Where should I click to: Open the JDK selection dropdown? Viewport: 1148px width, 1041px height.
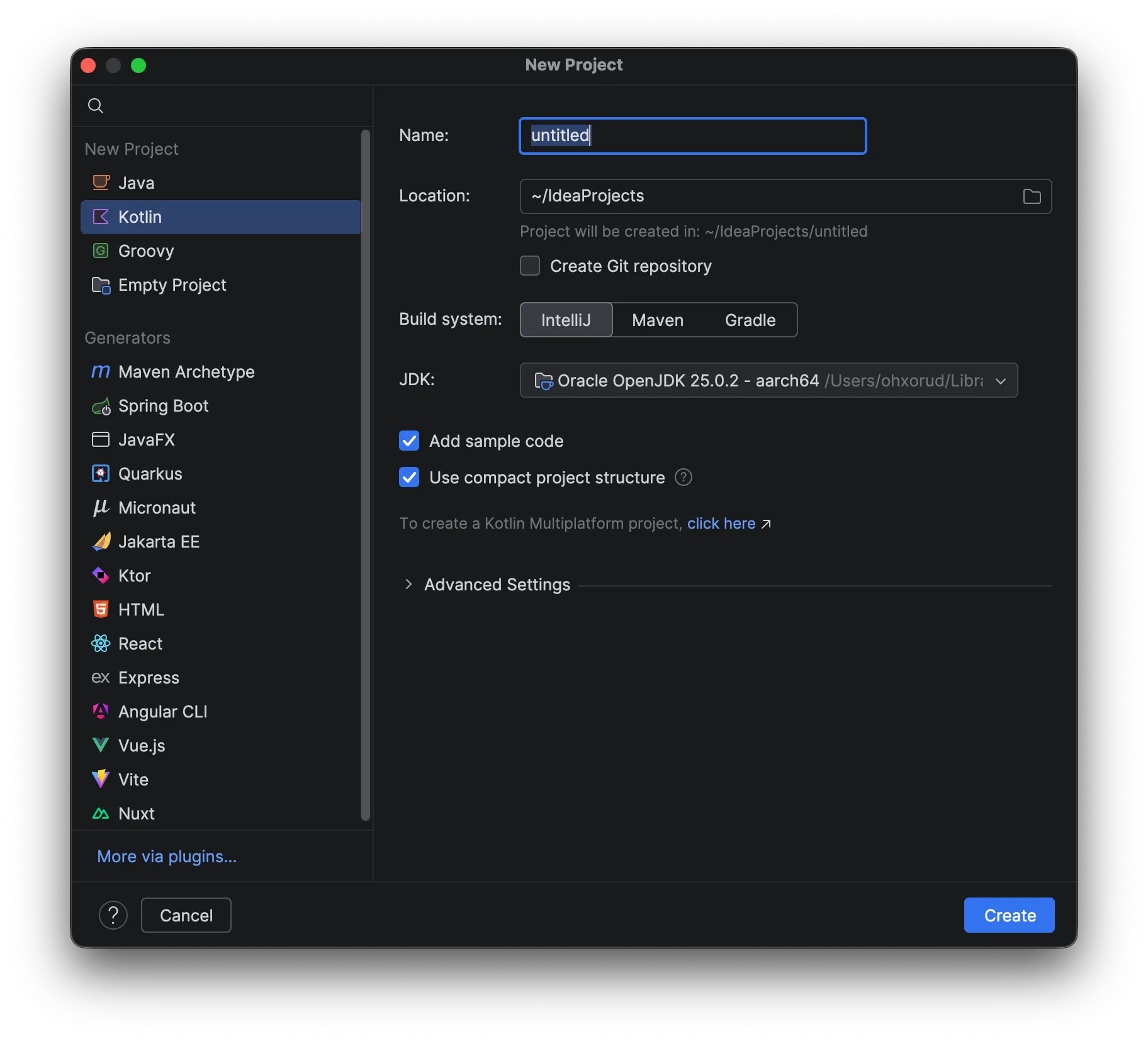point(1001,380)
